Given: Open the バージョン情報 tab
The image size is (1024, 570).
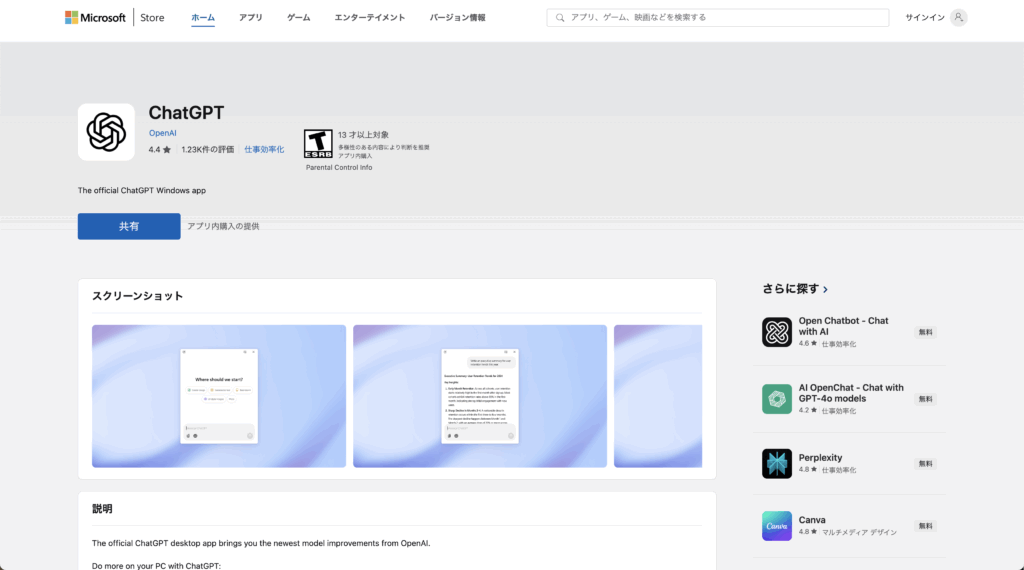Looking at the screenshot, I should coord(457,18).
